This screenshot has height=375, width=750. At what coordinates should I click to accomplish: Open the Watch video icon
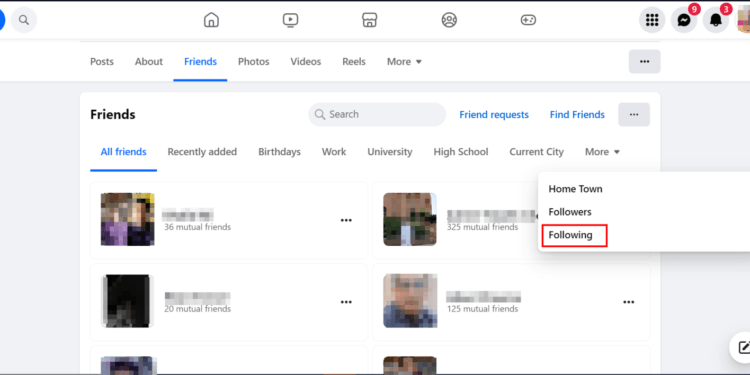(x=290, y=20)
